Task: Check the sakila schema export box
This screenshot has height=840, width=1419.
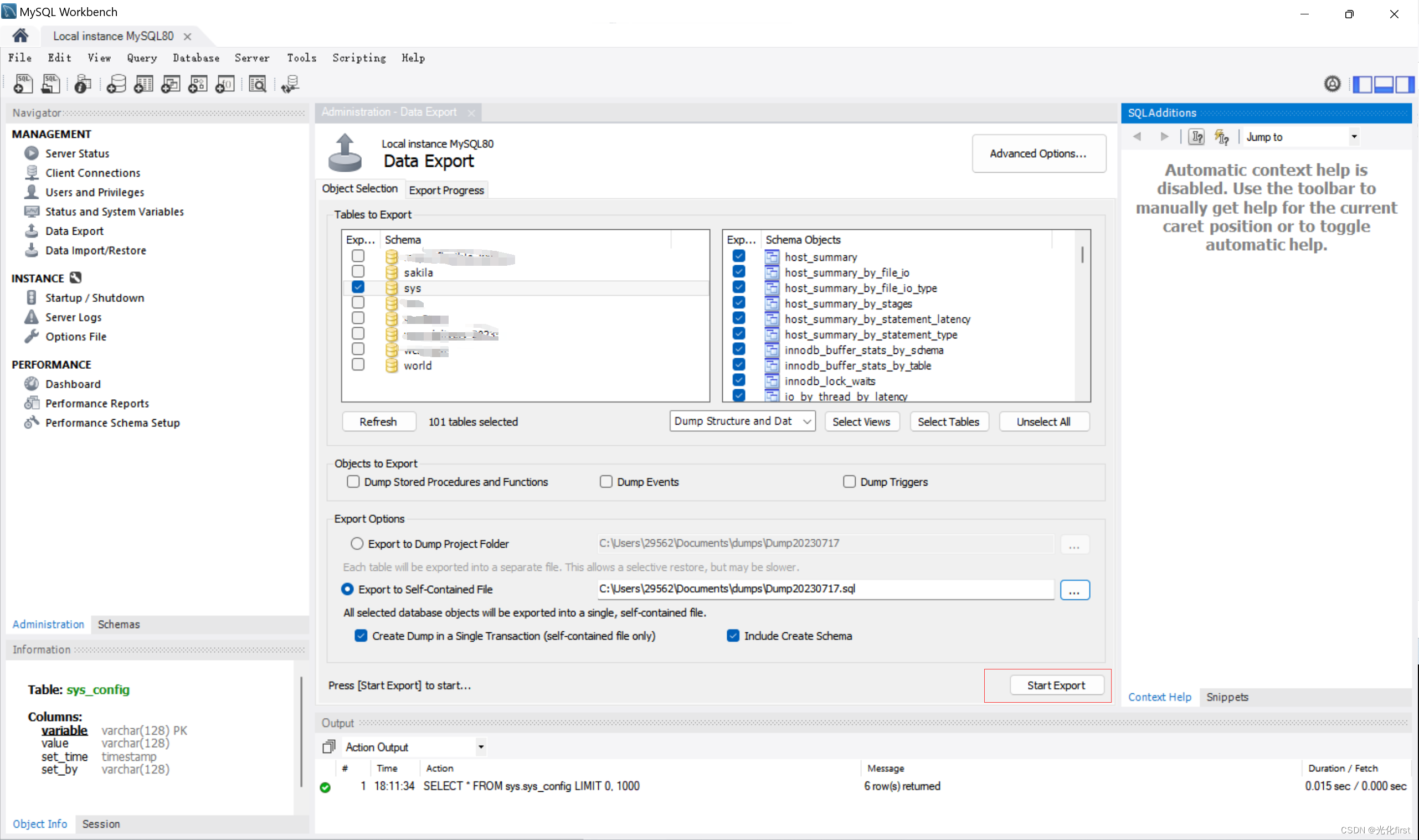Action: coord(358,271)
